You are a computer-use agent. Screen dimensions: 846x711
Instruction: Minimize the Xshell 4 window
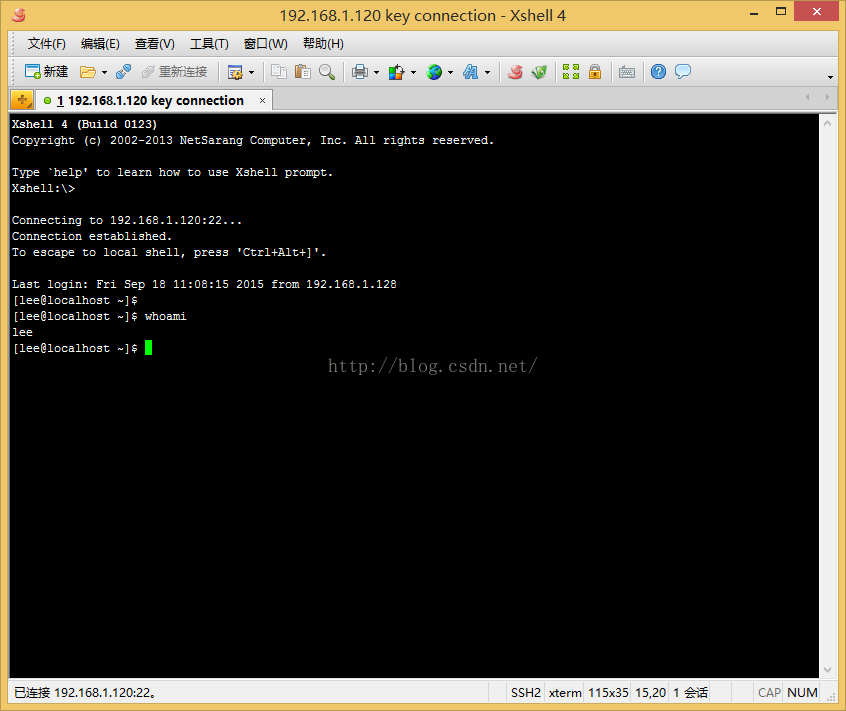pyautogui.click(x=754, y=13)
